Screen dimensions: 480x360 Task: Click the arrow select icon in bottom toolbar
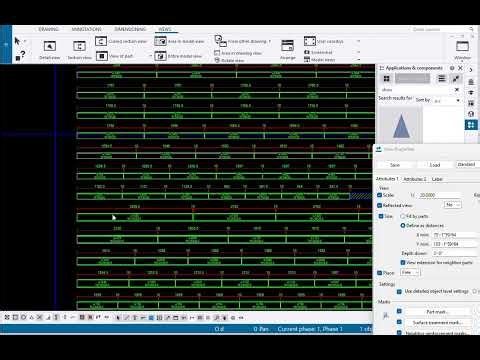click(x=118, y=317)
